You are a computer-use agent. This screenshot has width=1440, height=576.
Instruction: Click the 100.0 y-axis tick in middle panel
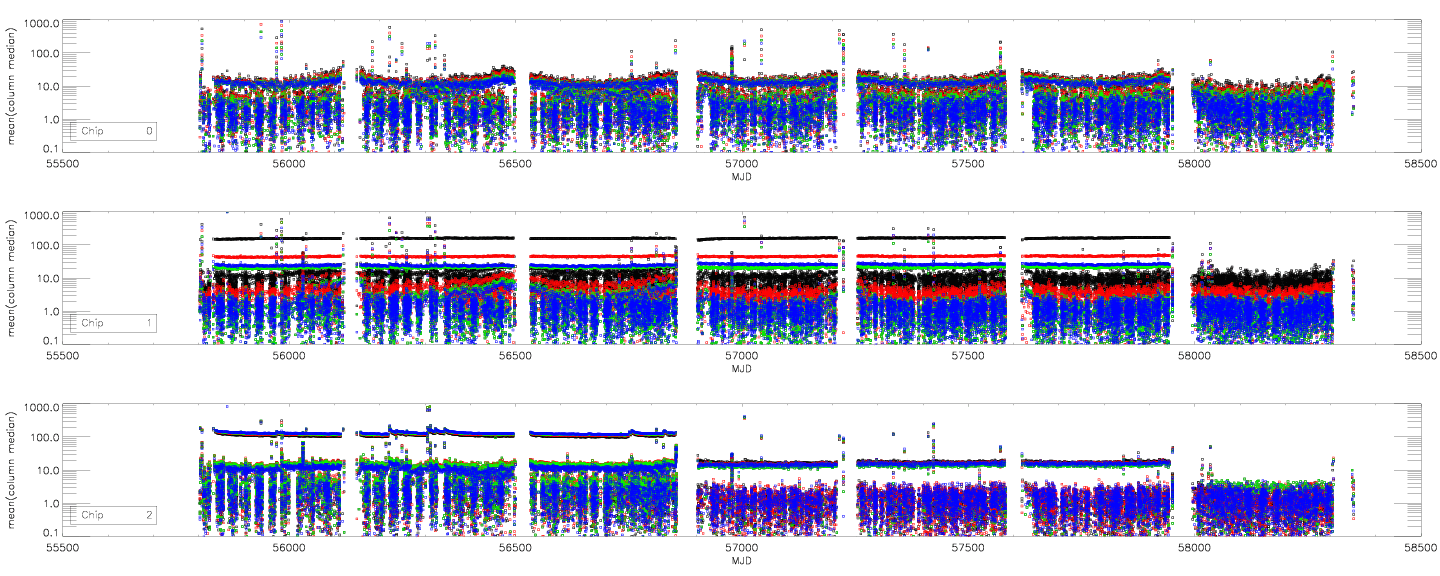[x=42, y=246]
